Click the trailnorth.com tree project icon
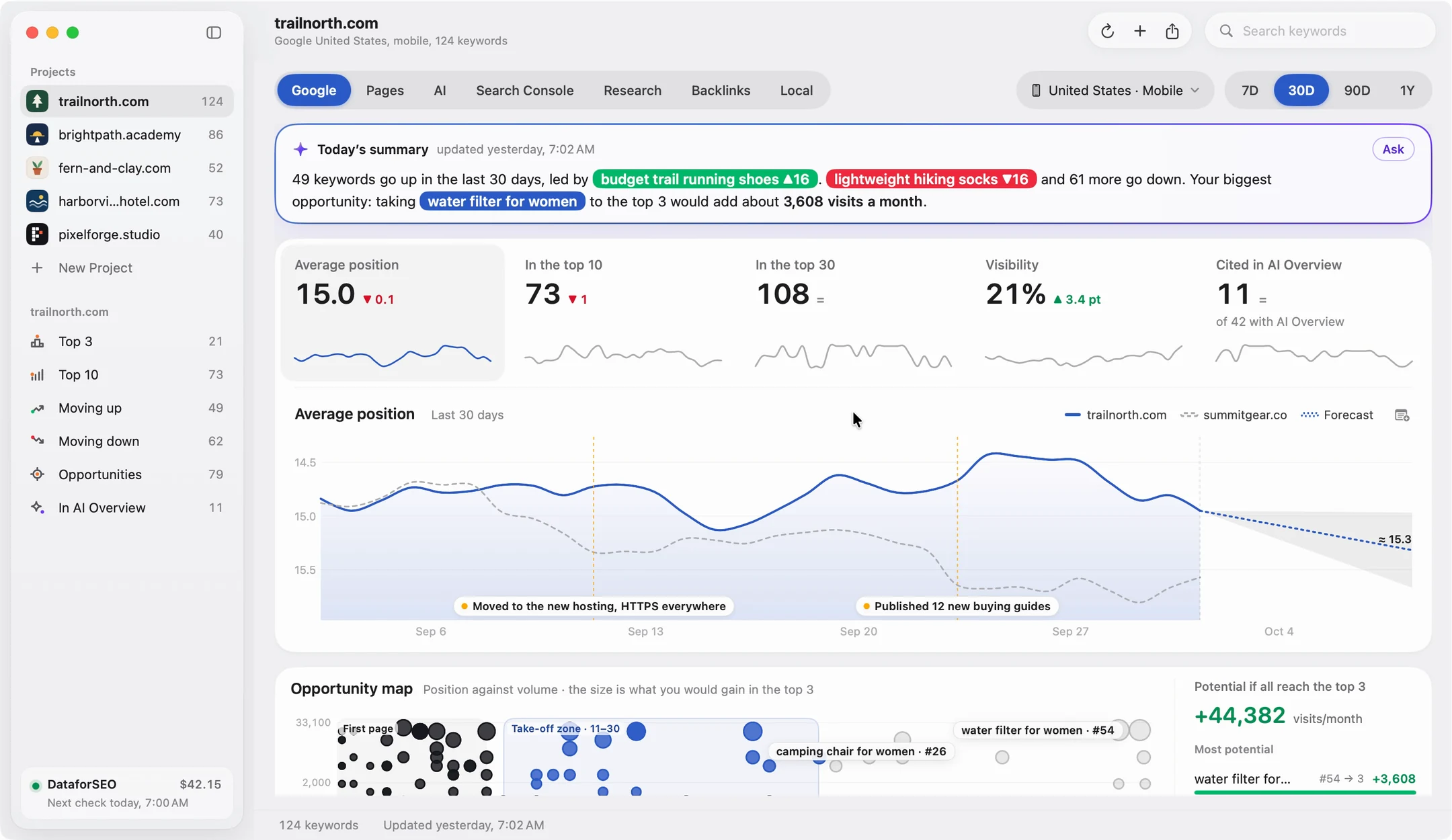Viewport: 1452px width, 840px height. [37, 101]
